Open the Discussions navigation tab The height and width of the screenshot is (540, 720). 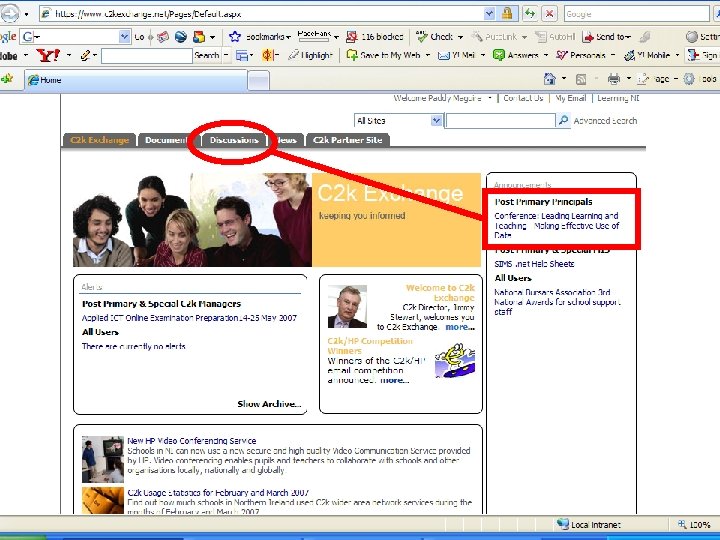[x=234, y=140]
